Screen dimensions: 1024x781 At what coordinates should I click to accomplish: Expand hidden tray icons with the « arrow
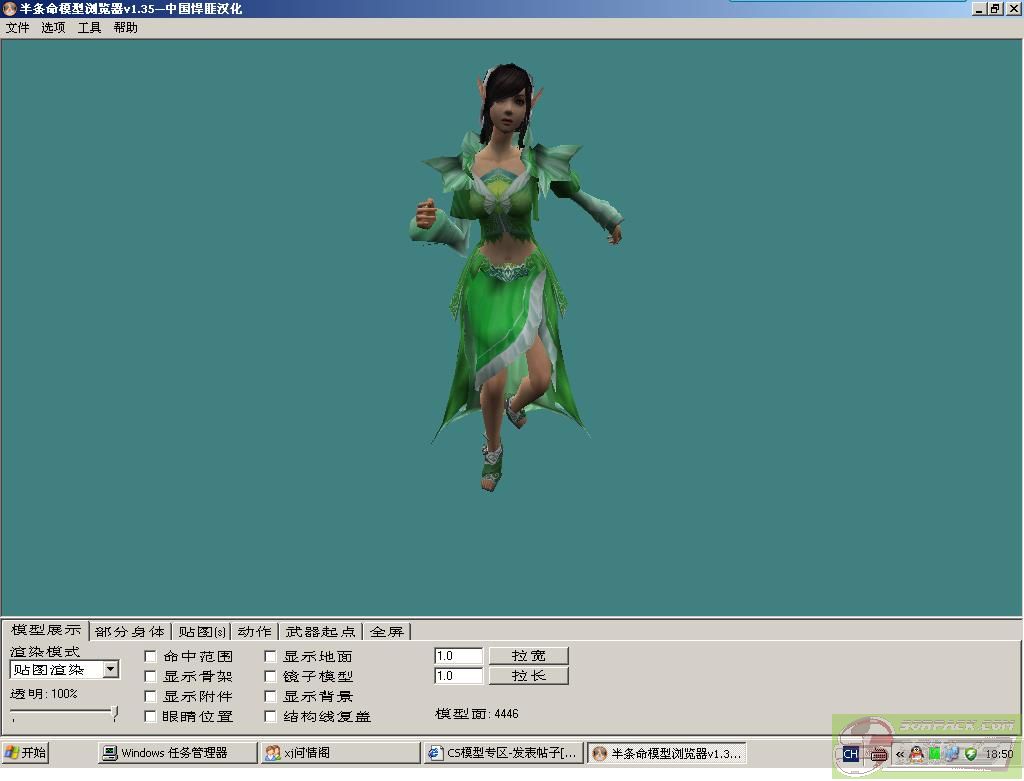900,754
